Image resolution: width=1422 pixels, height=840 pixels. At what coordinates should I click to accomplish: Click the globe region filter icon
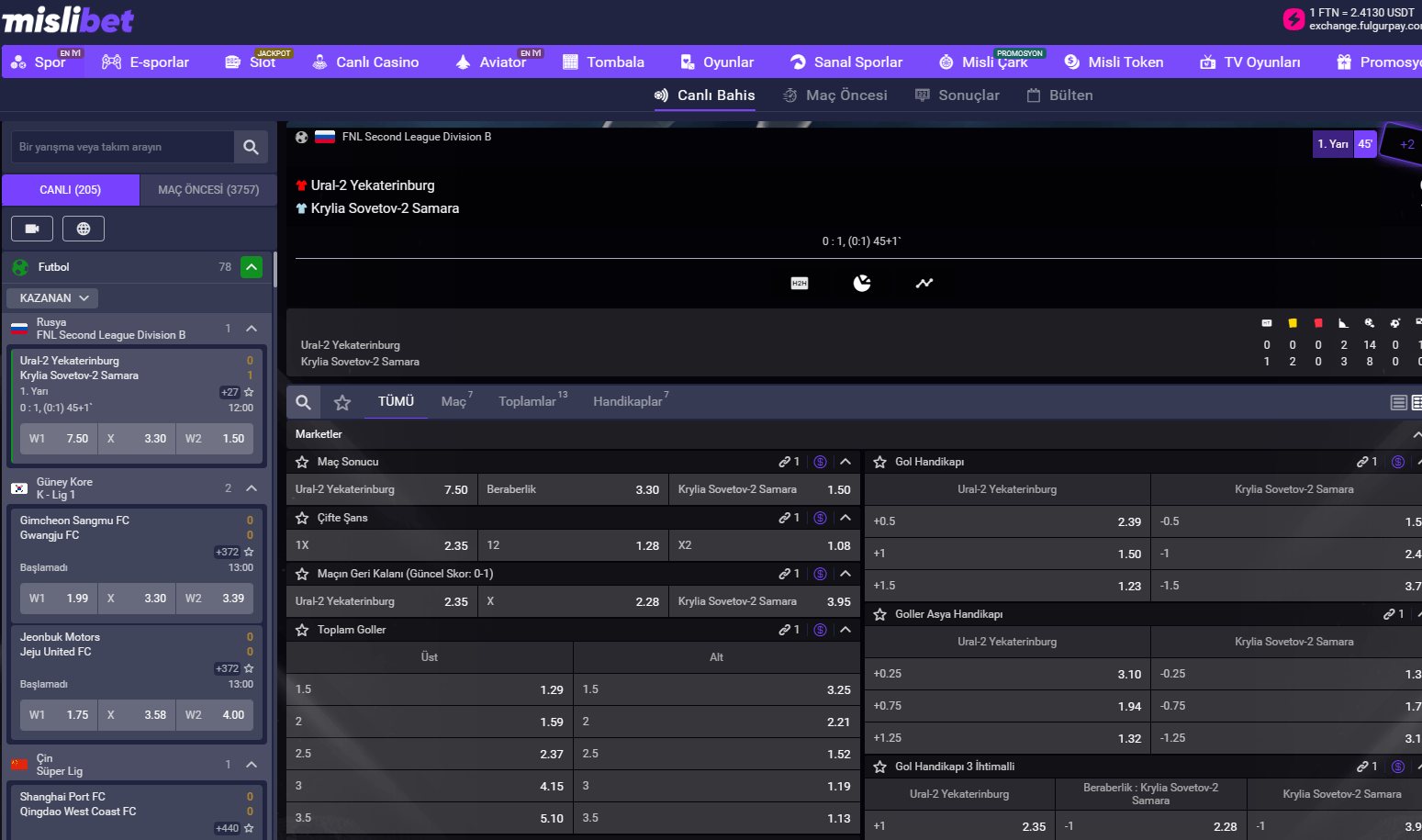coord(84,229)
